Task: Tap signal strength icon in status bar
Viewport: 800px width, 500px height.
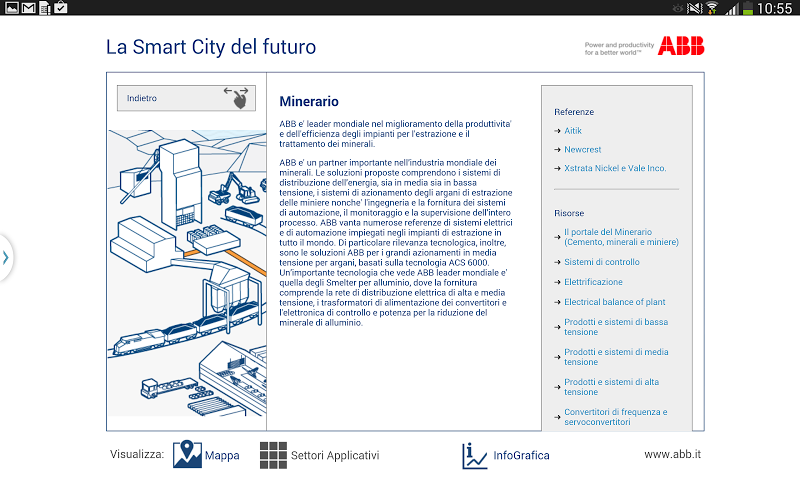Action: pos(732,8)
